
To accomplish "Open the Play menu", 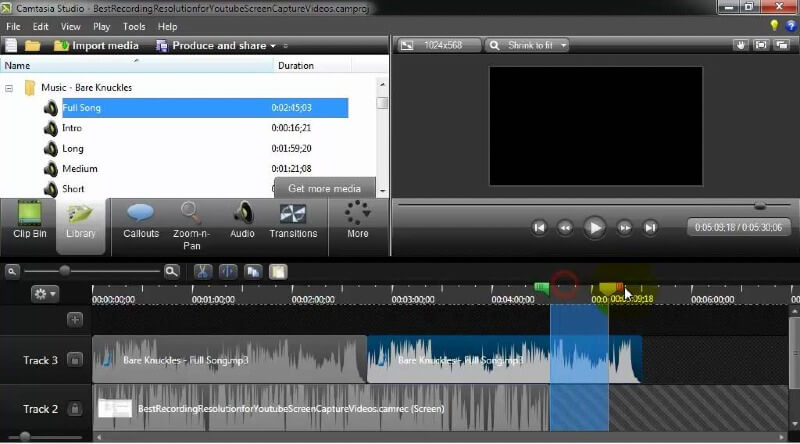I will point(101,27).
